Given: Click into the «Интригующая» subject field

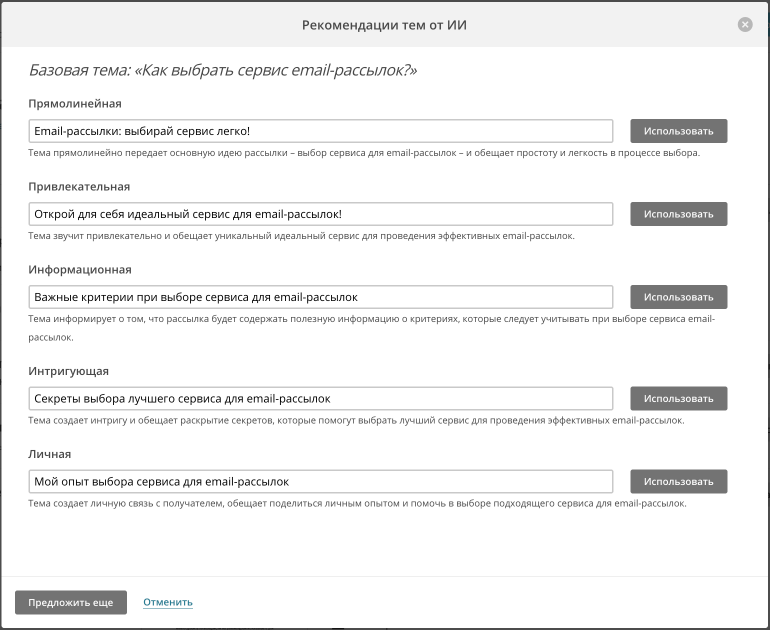Looking at the screenshot, I should (321, 398).
